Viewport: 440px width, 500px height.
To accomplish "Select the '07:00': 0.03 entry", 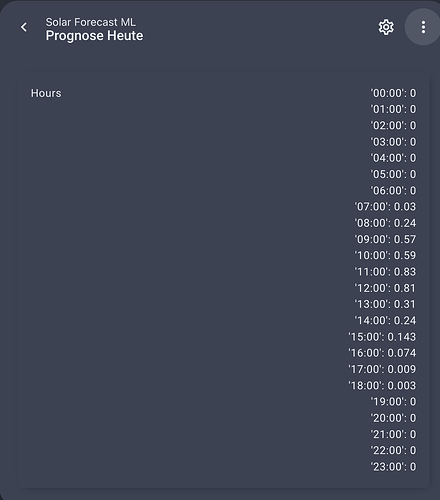I will tap(385, 207).
